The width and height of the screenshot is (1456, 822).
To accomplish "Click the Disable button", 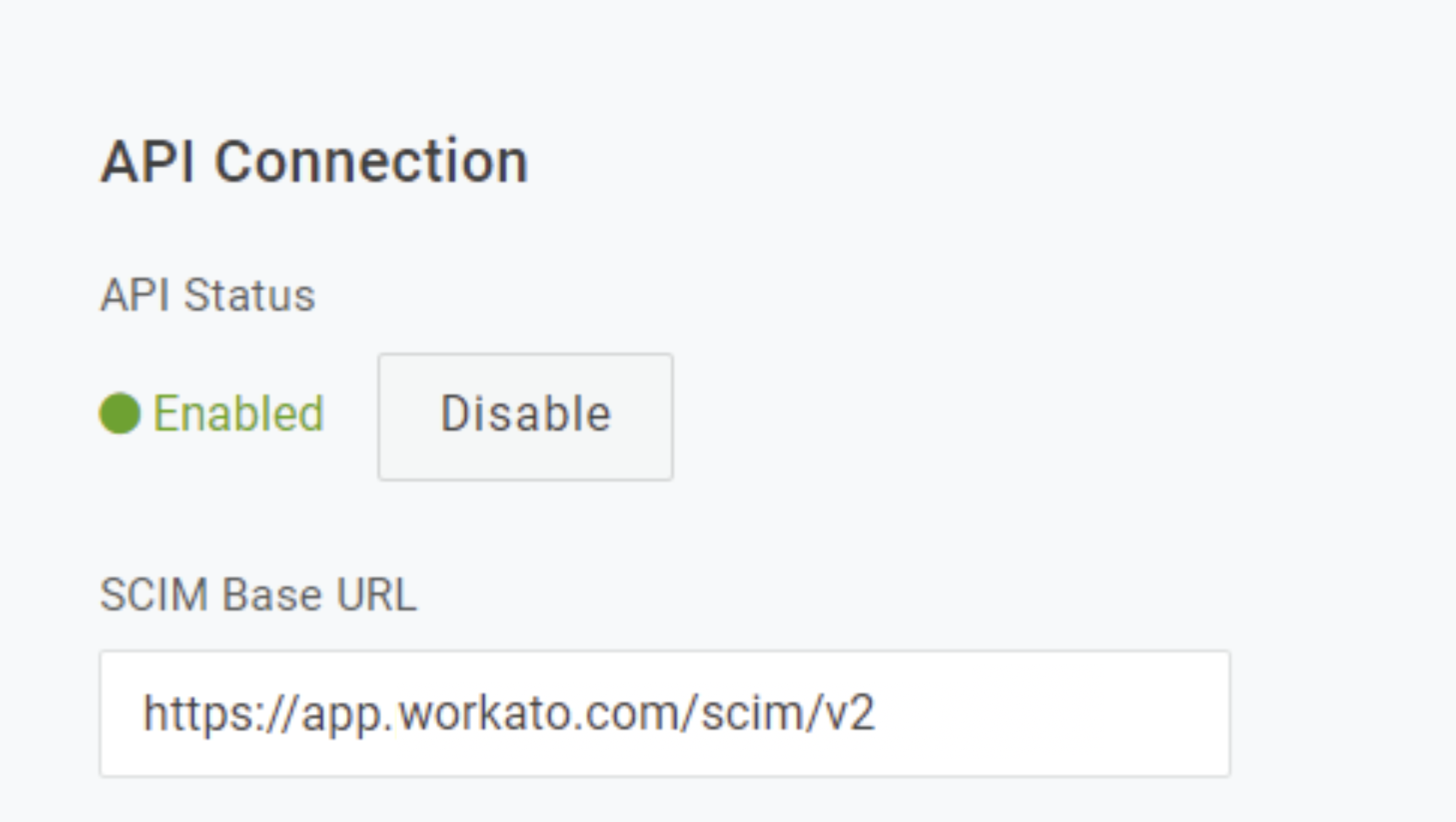I will click(525, 416).
